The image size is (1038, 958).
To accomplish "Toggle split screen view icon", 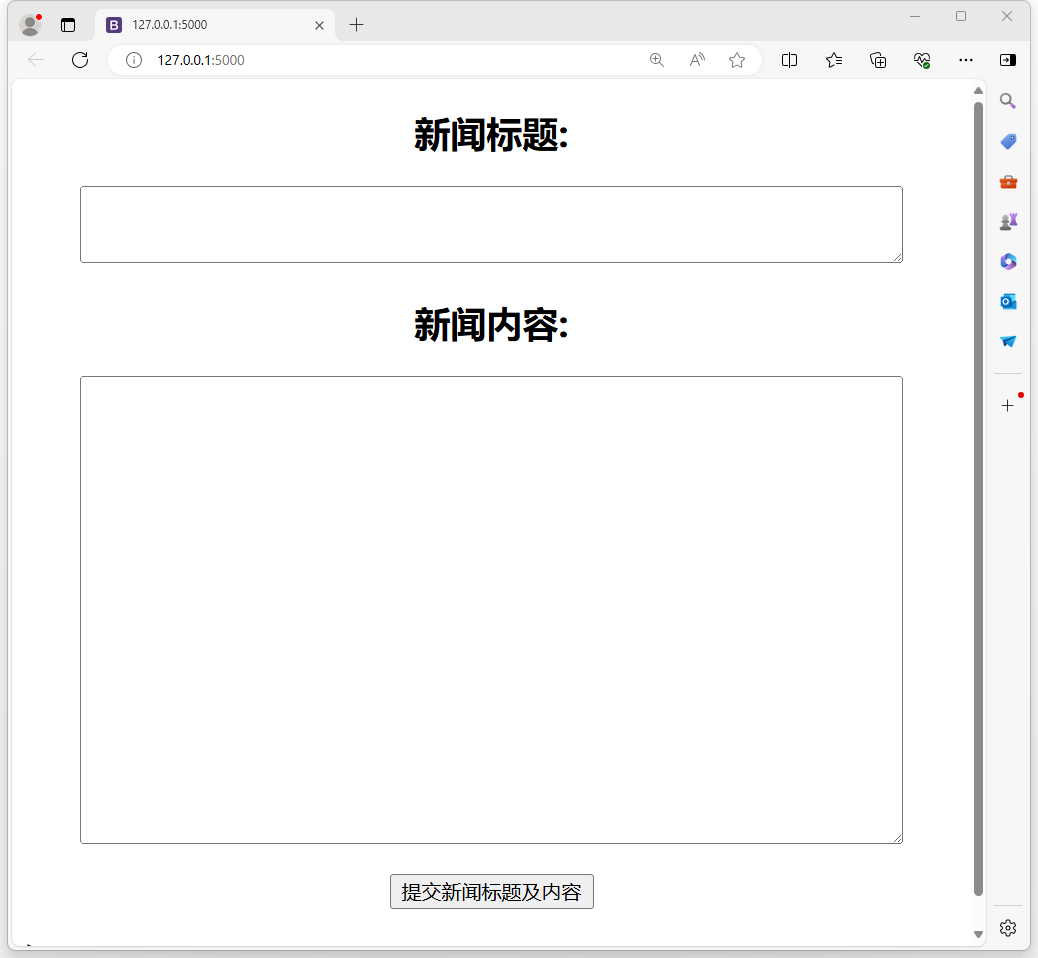I will click(x=789, y=60).
